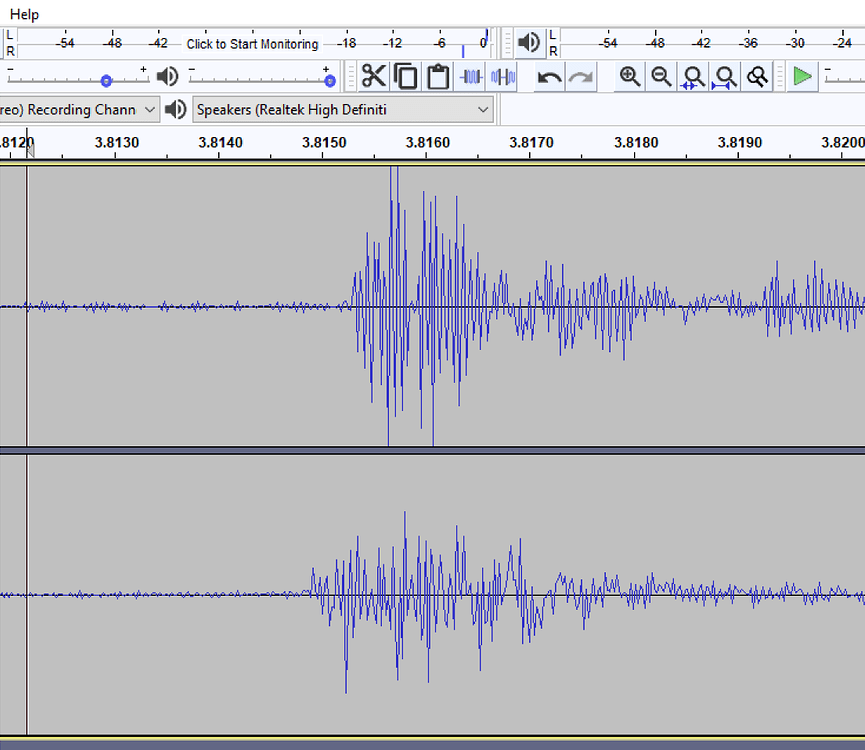Viewport: 865px width, 750px height.
Task: Click the Zoom Toggle icon
Action: click(x=757, y=77)
